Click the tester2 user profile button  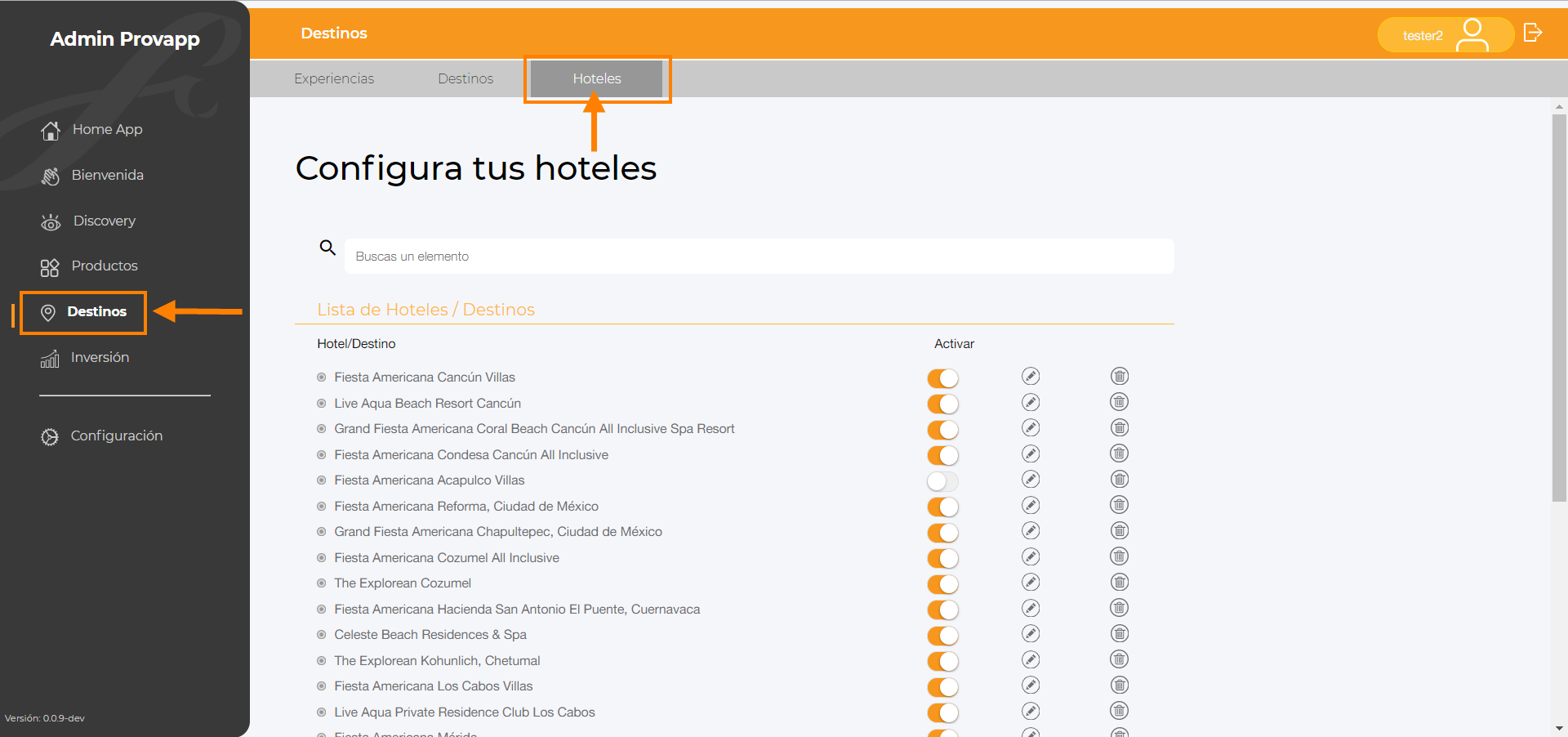pos(1445,35)
